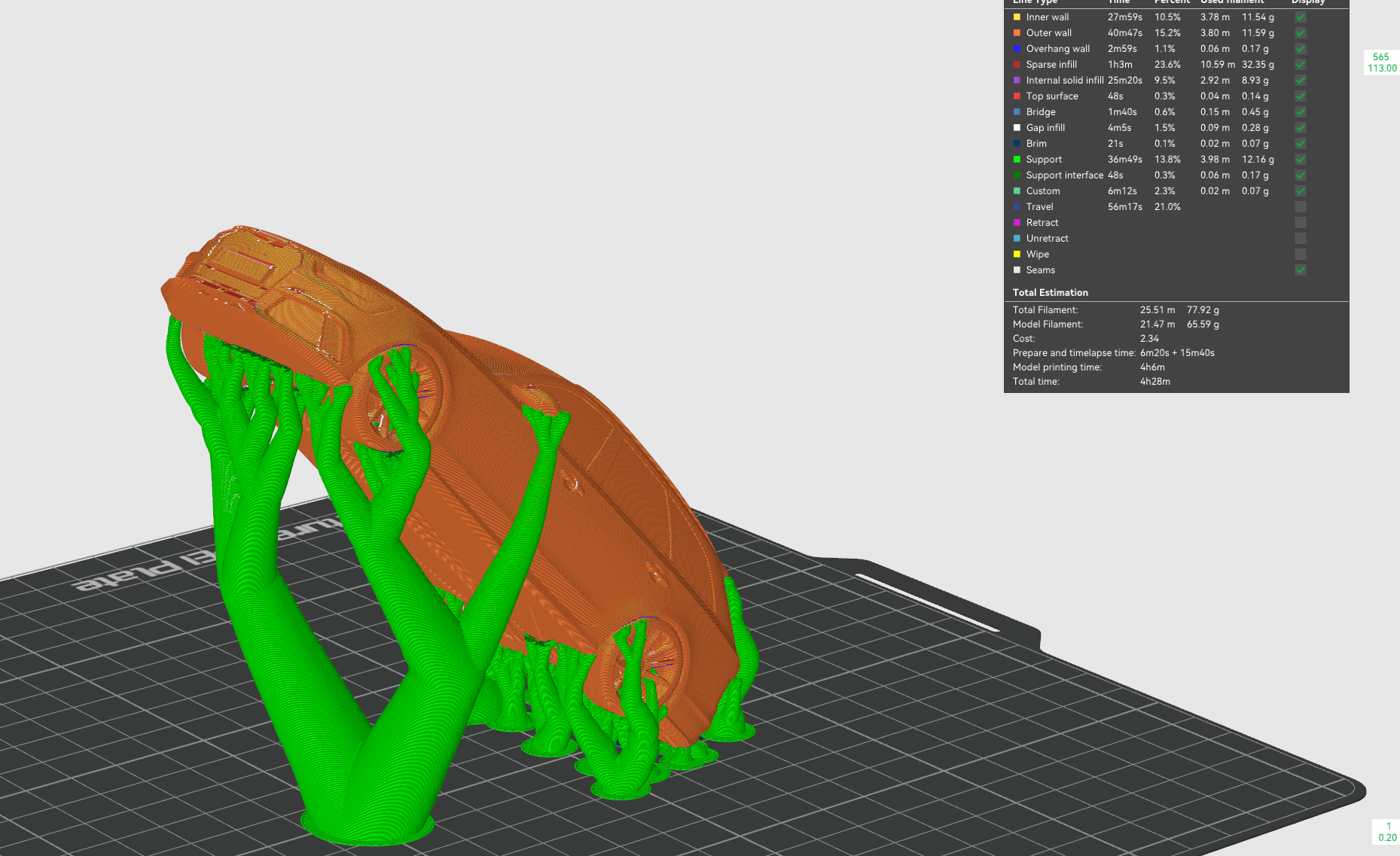Click the 'Unretract' legend label
This screenshot has width=1400, height=856.
tap(1047, 239)
